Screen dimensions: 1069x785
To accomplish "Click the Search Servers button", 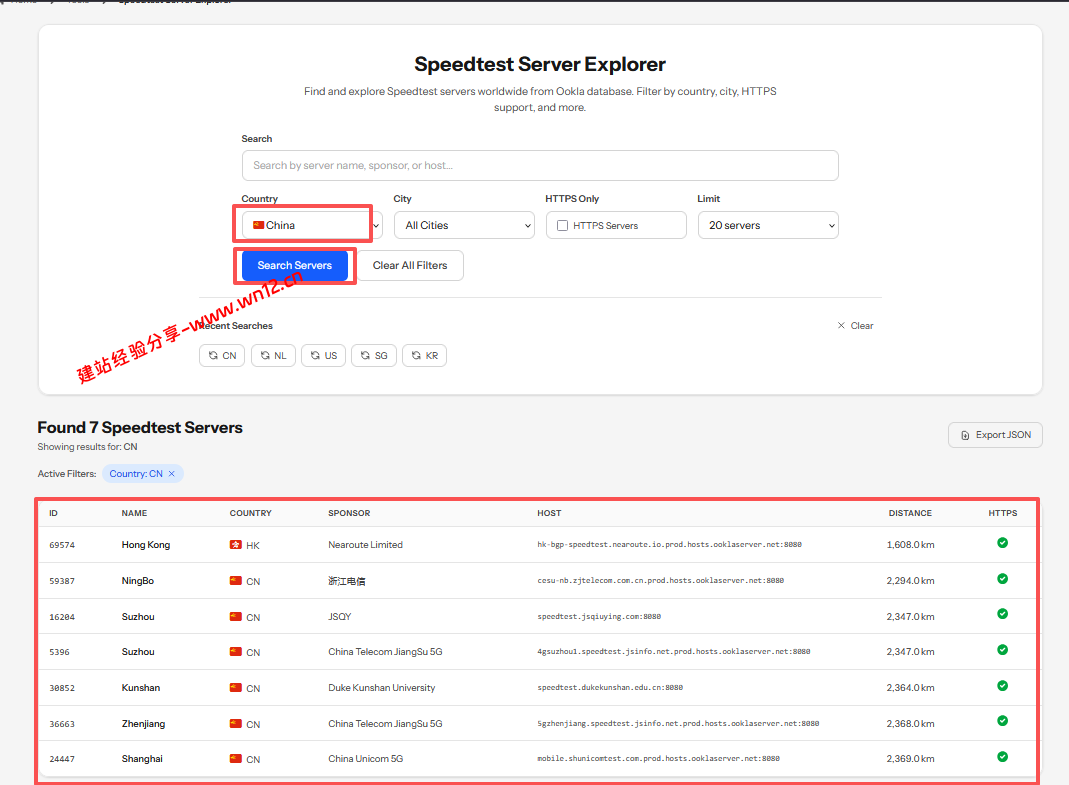I will pos(295,265).
